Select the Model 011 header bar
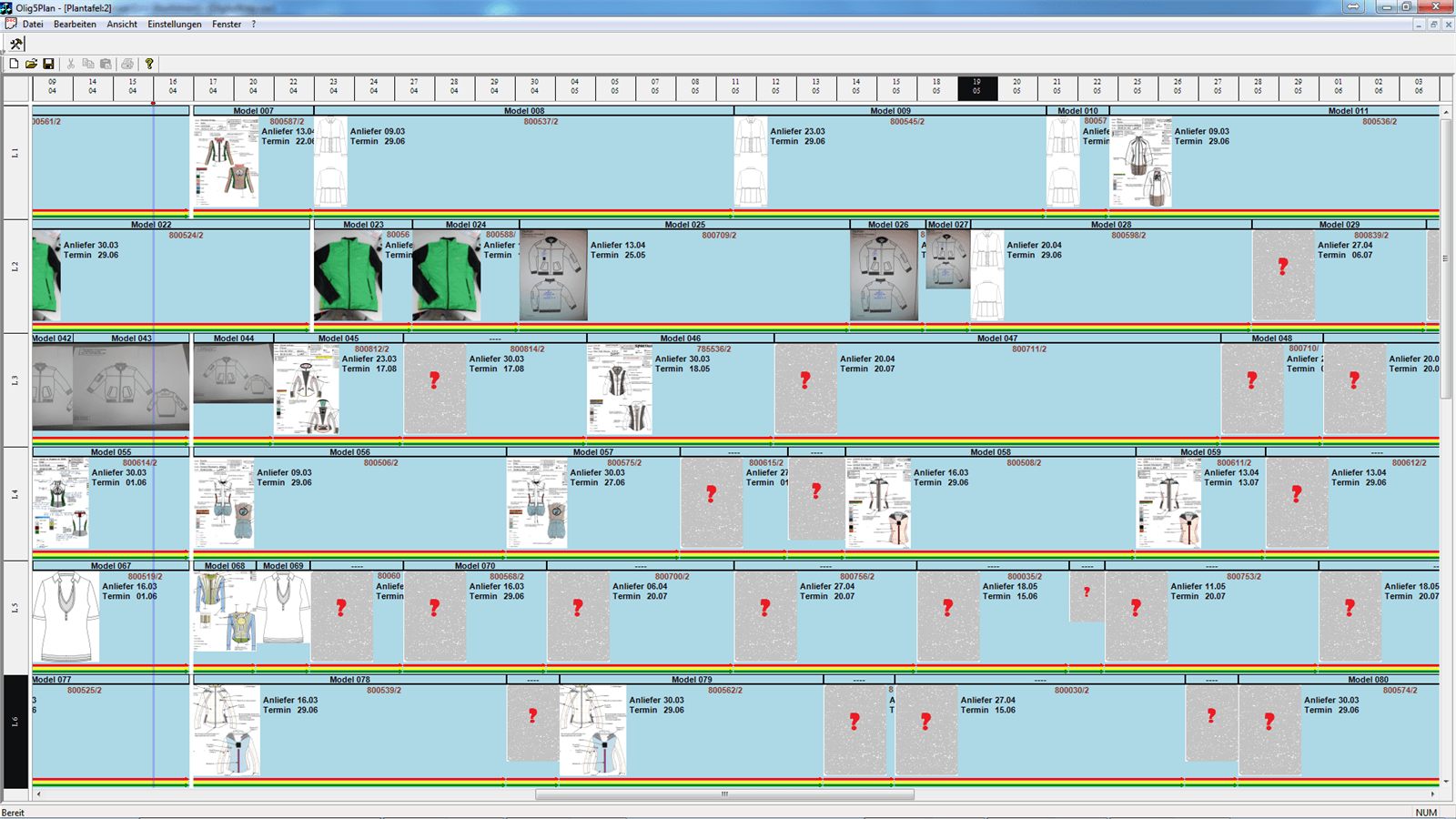 (1275, 111)
